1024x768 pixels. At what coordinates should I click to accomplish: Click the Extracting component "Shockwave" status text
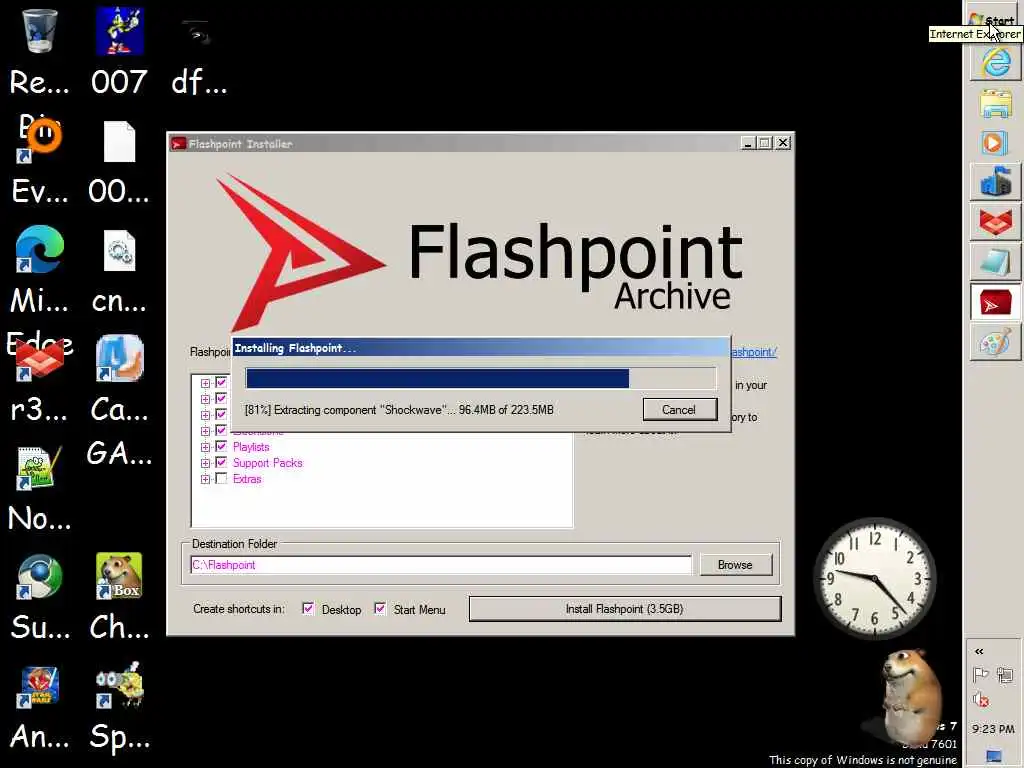pos(399,409)
